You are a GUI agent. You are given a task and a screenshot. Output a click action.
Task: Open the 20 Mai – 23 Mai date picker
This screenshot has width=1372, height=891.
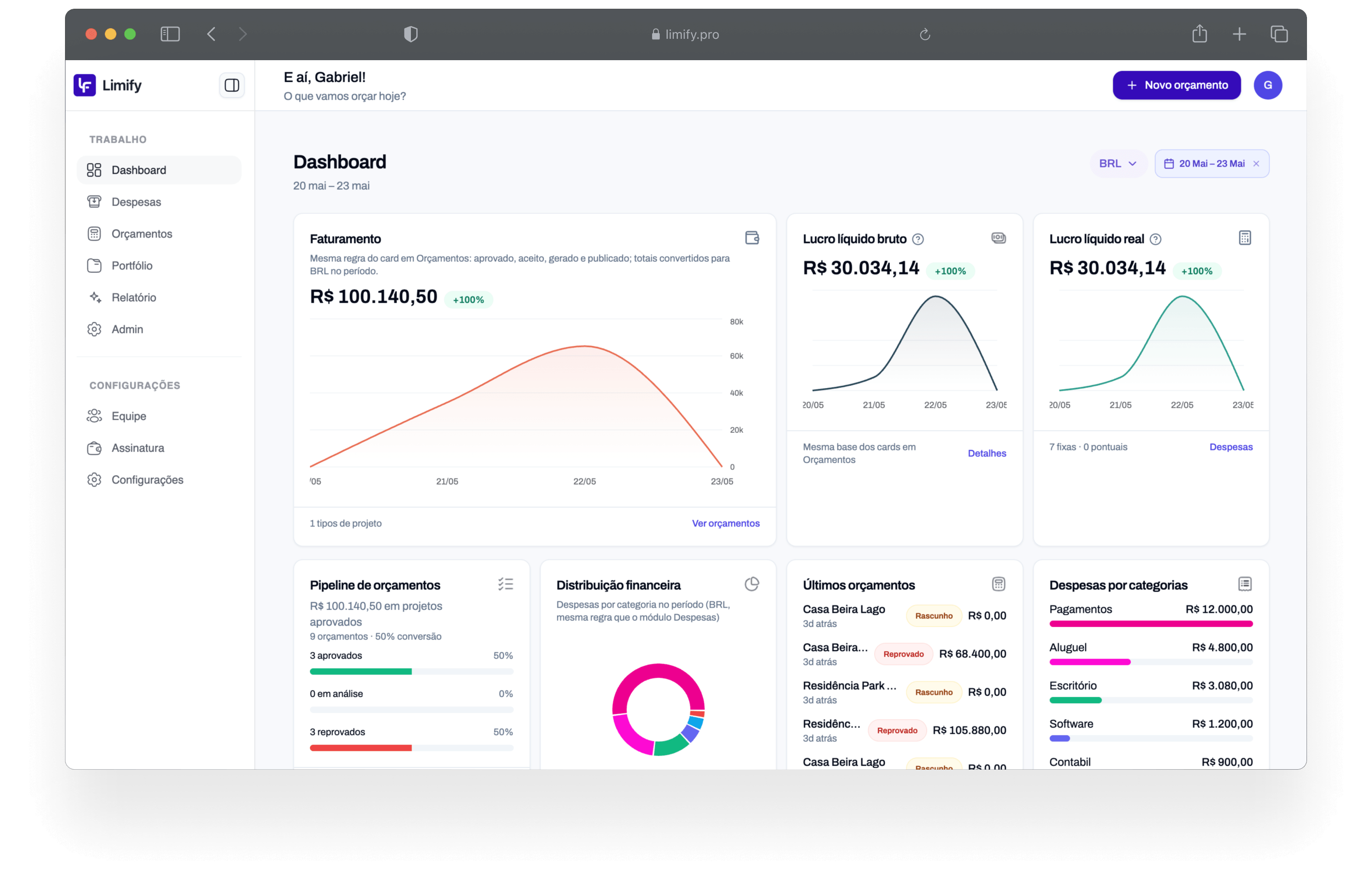1212,164
